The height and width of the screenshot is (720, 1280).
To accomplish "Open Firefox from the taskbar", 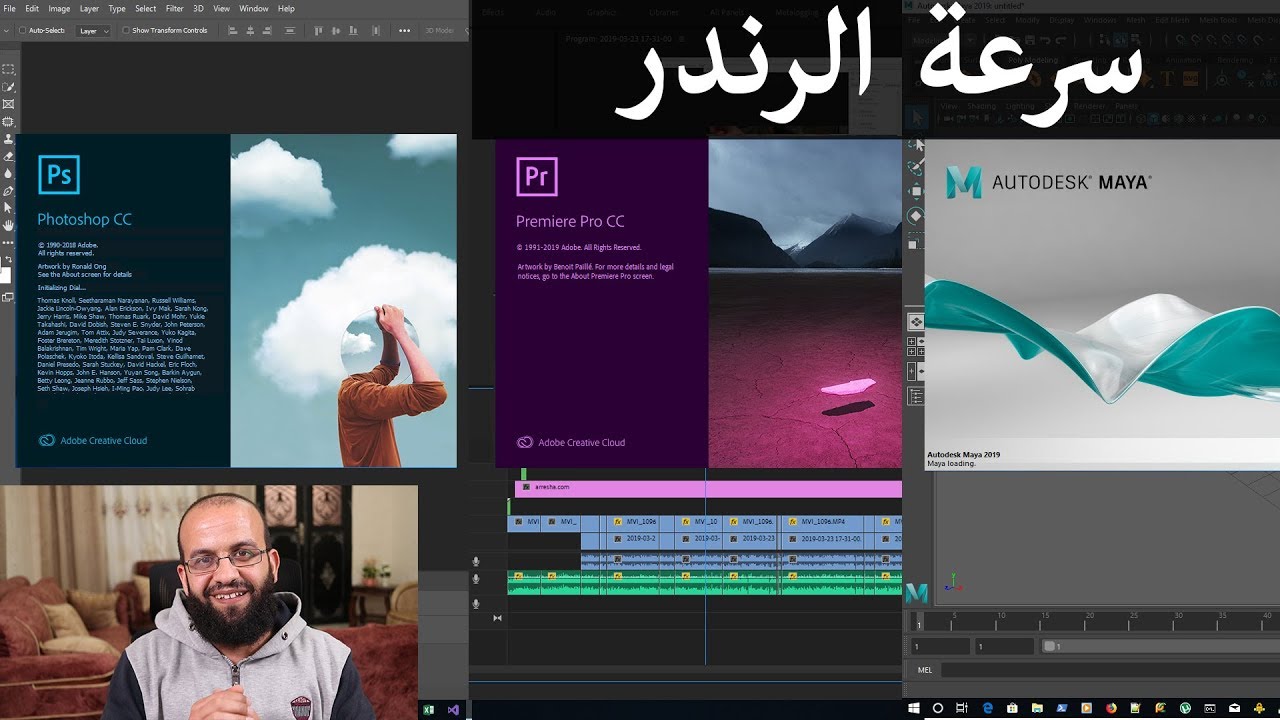I will pyautogui.click(x=1111, y=708).
